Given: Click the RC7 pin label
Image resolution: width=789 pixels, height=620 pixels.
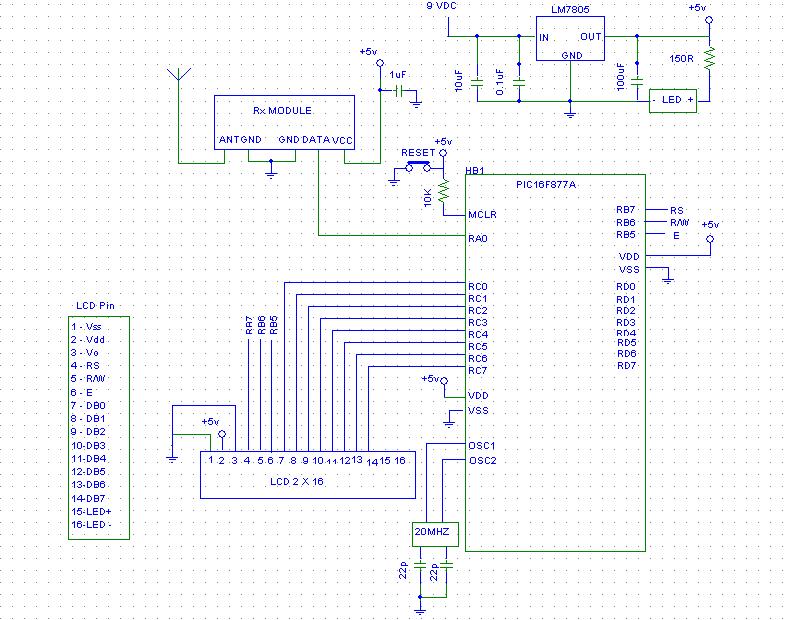Looking at the screenshot, I should point(478,370).
